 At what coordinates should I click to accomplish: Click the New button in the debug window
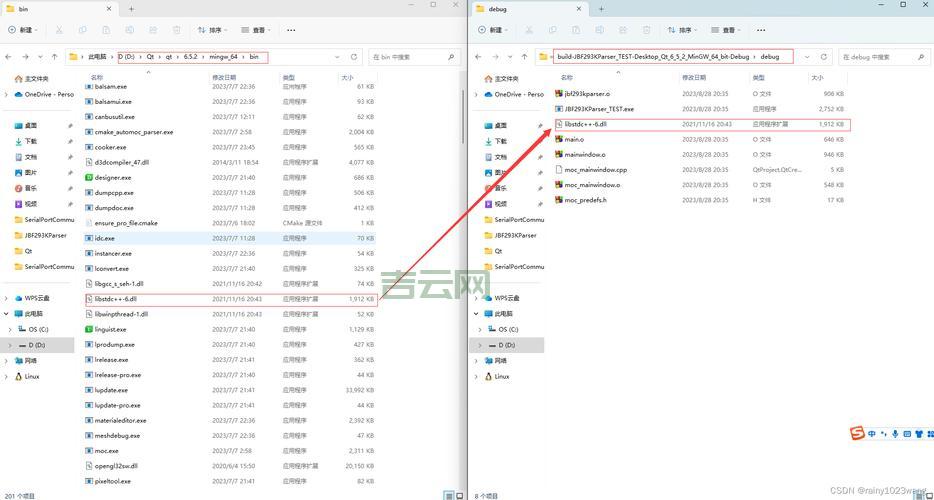(x=494, y=30)
